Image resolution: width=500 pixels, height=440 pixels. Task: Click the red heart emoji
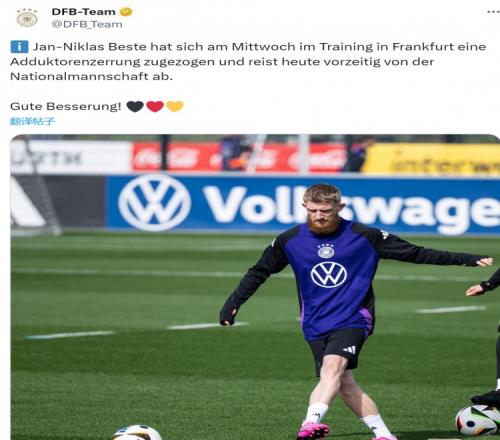pyautogui.click(x=155, y=106)
